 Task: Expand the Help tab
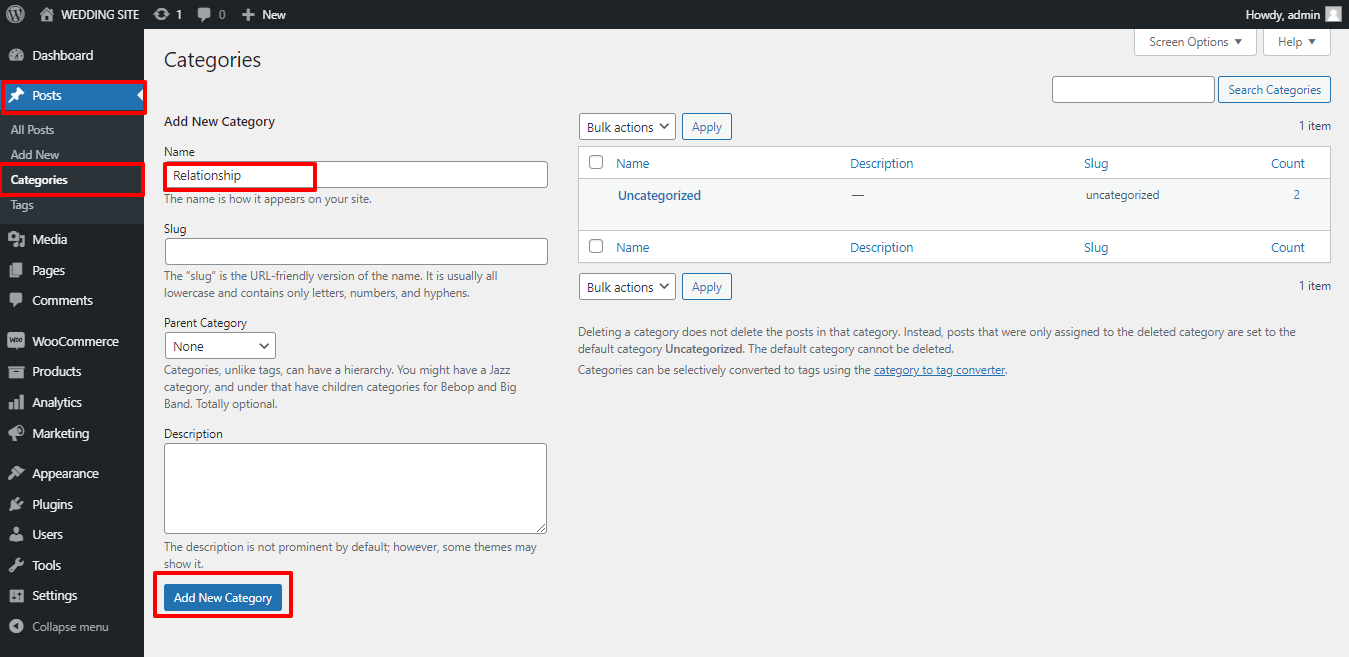click(x=1296, y=42)
